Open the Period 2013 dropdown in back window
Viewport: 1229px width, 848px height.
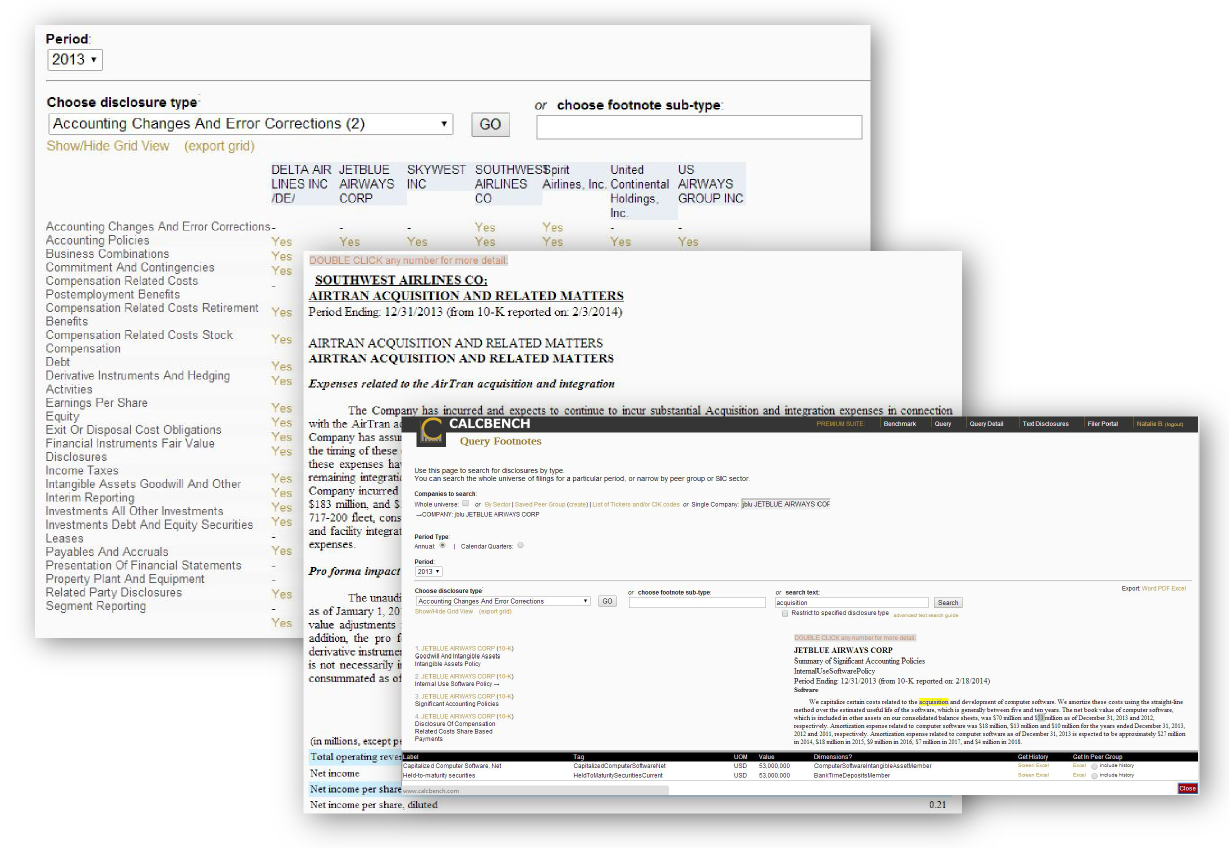click(75, 60)
